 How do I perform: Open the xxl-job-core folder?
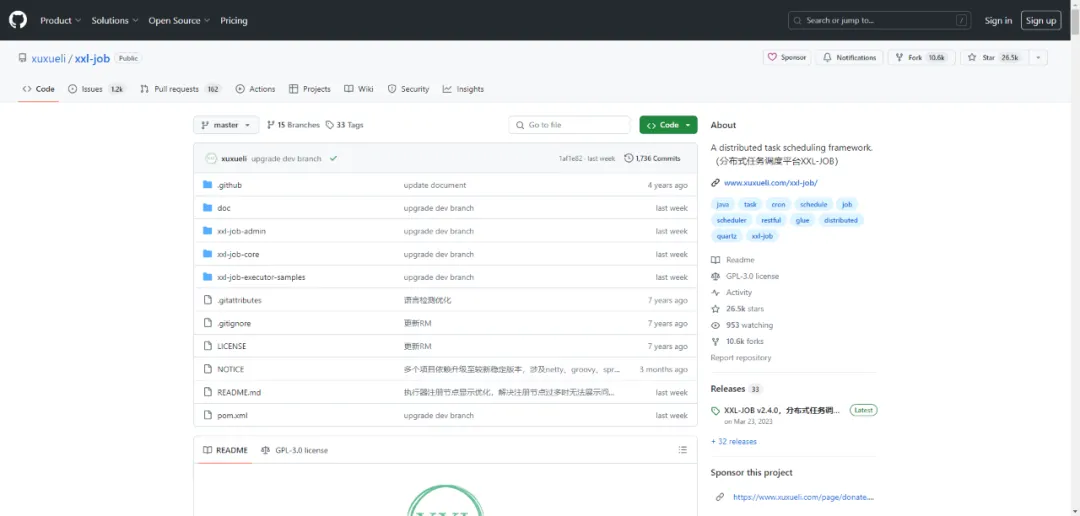(238, 254)
